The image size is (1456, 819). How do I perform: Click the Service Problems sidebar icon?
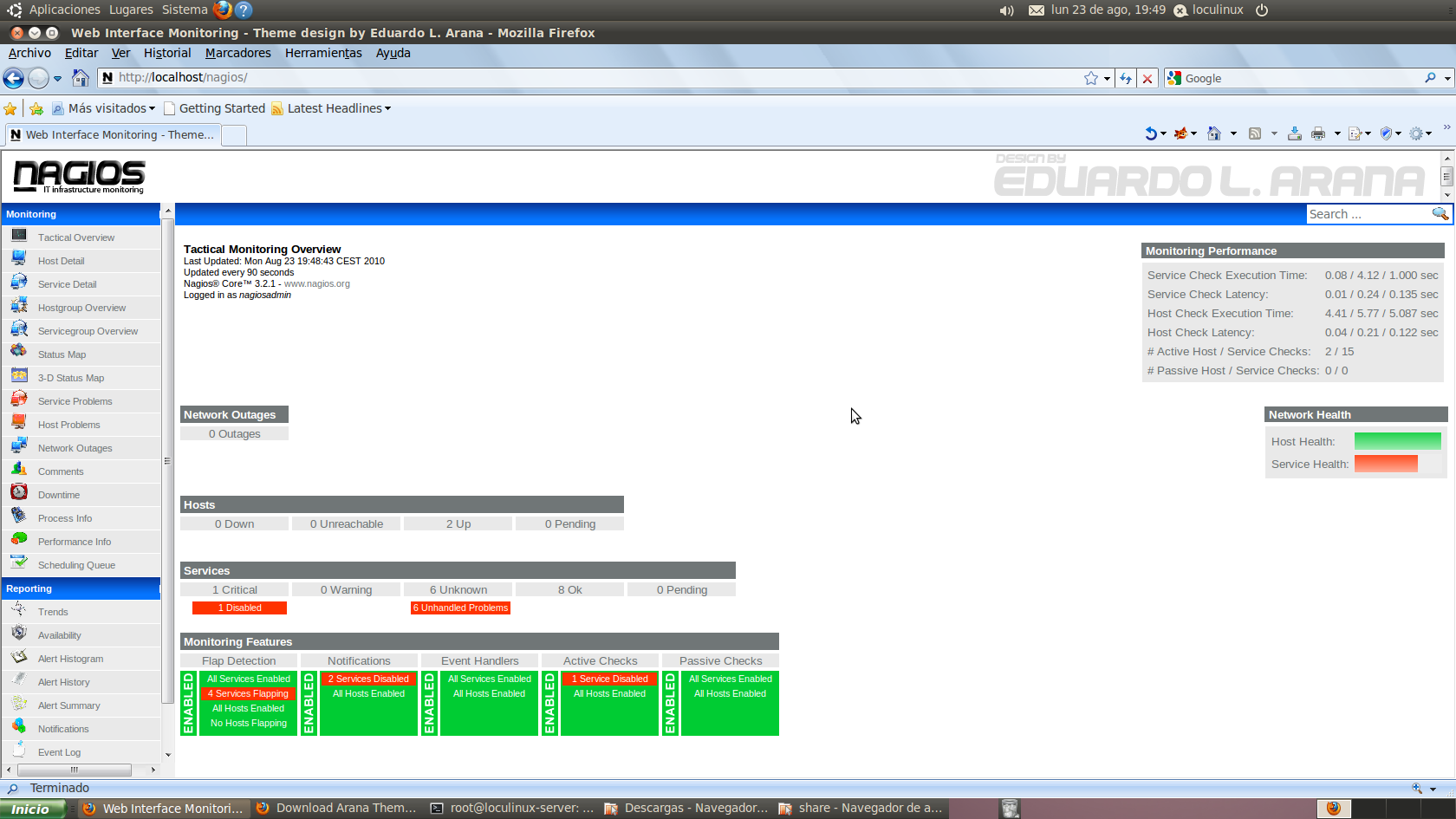tap(19, 400)
